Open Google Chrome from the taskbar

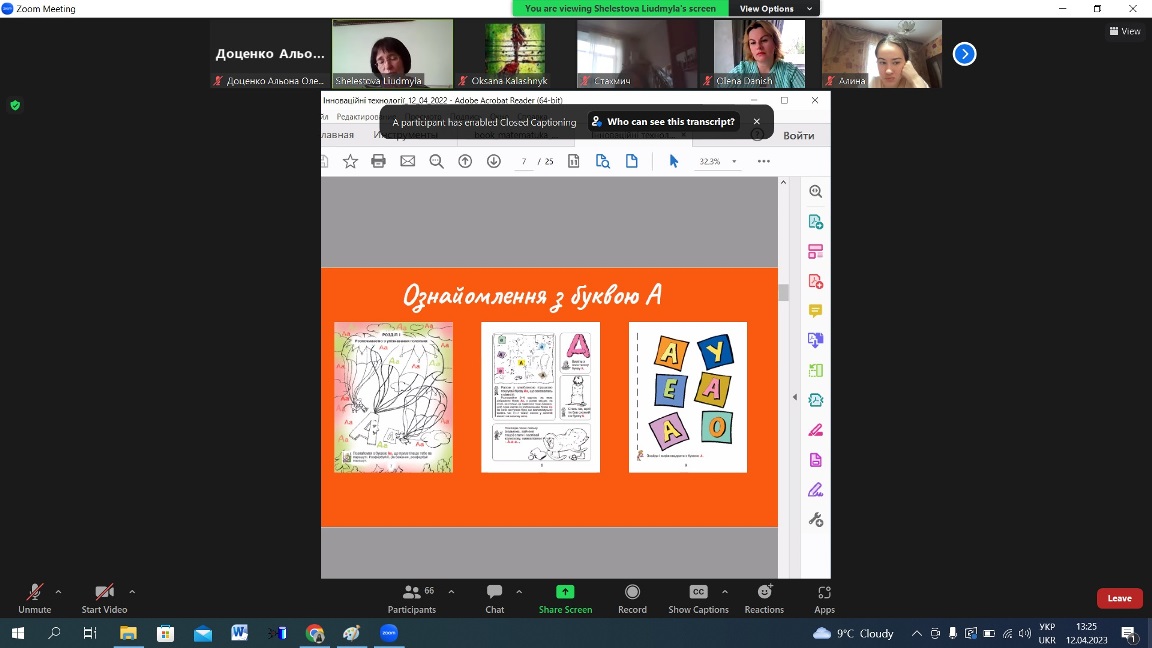(x=315, y=633)
